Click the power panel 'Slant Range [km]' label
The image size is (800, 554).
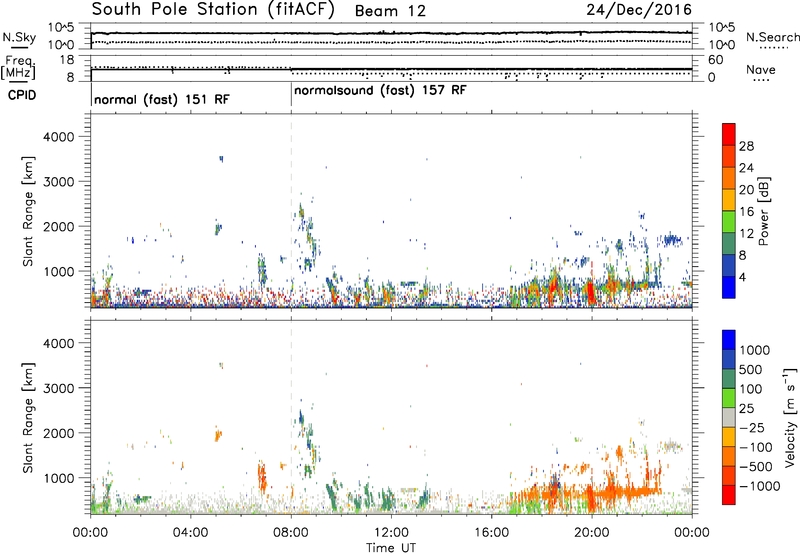pyautogui.click(x=28, y=211)
